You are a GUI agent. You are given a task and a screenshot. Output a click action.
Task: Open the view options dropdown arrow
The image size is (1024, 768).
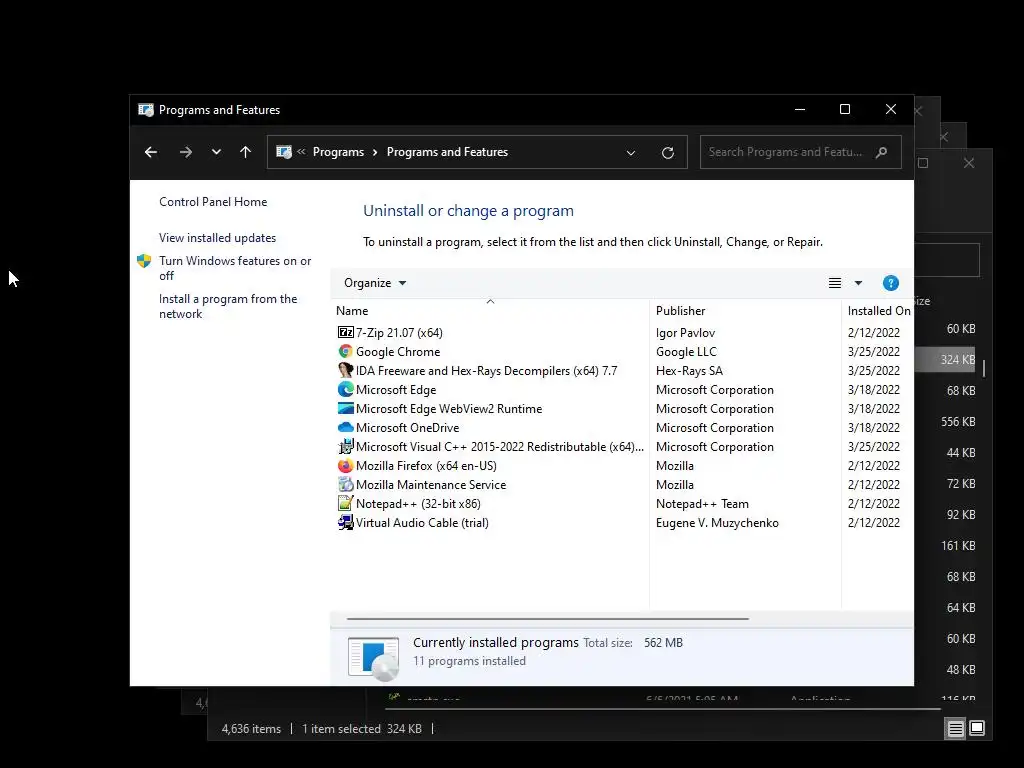click(x=858, y=283)
